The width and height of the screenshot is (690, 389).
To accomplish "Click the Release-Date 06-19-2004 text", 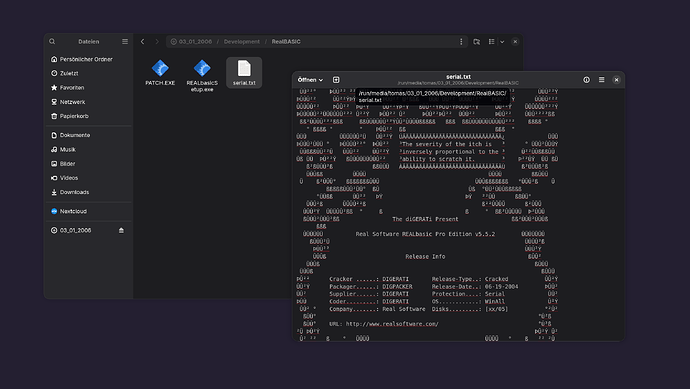I will [x=475, y=286].
